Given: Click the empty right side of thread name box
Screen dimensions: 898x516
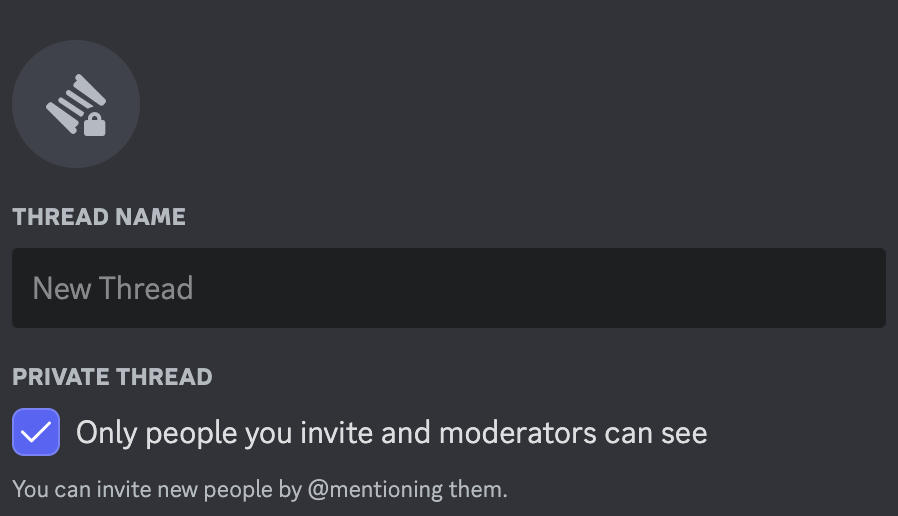Looking at the screenshot, I should point(630,288).
